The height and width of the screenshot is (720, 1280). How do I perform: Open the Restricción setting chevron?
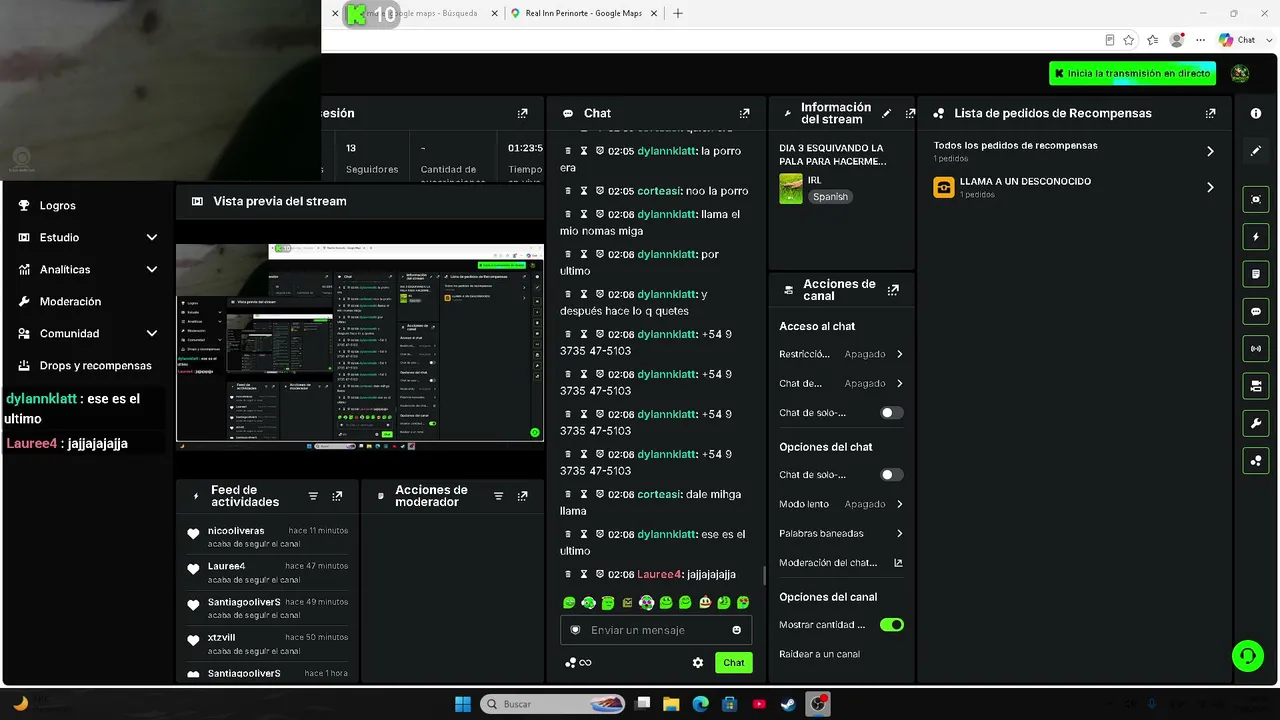pyautogui.click(x=899, y=354)
